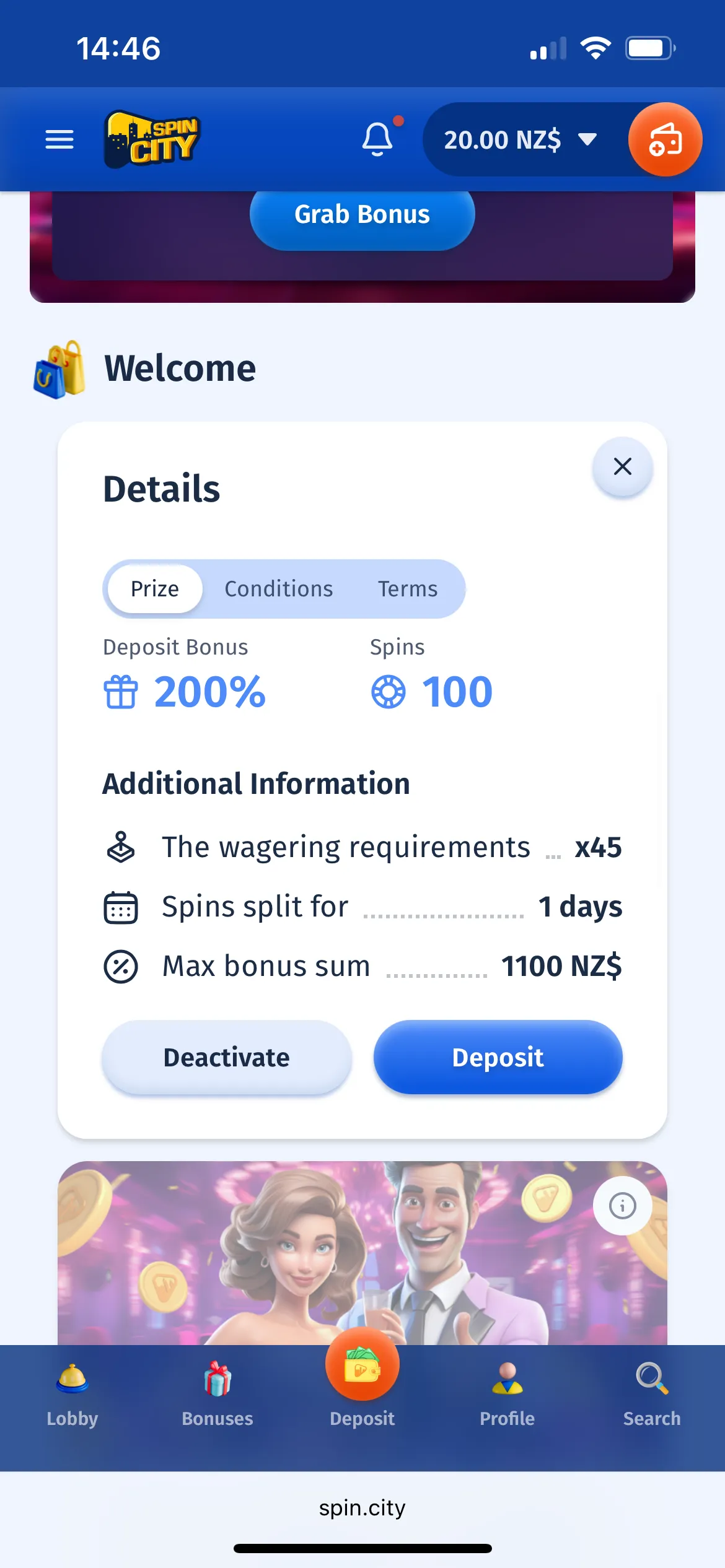Deactivate the Welcome bonus

coord(227,1057)
